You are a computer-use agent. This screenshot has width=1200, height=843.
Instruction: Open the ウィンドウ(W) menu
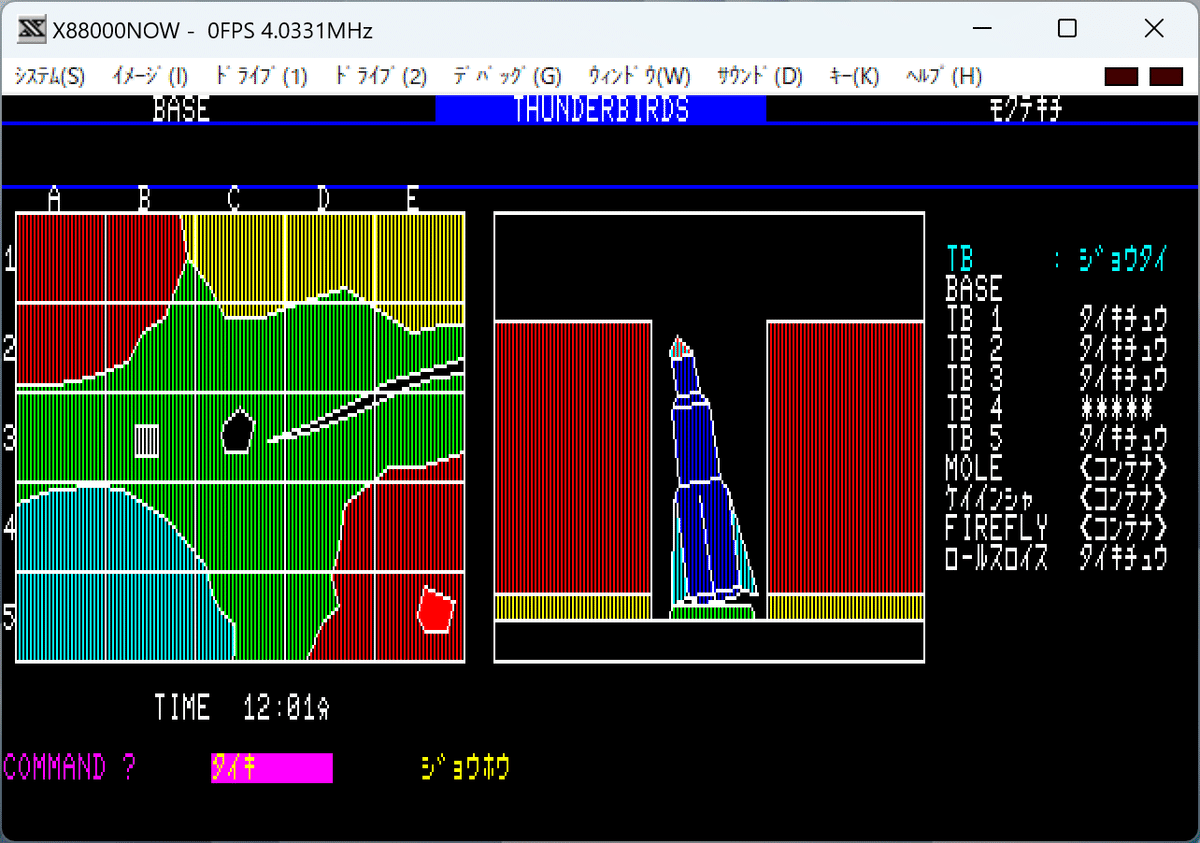639,76
